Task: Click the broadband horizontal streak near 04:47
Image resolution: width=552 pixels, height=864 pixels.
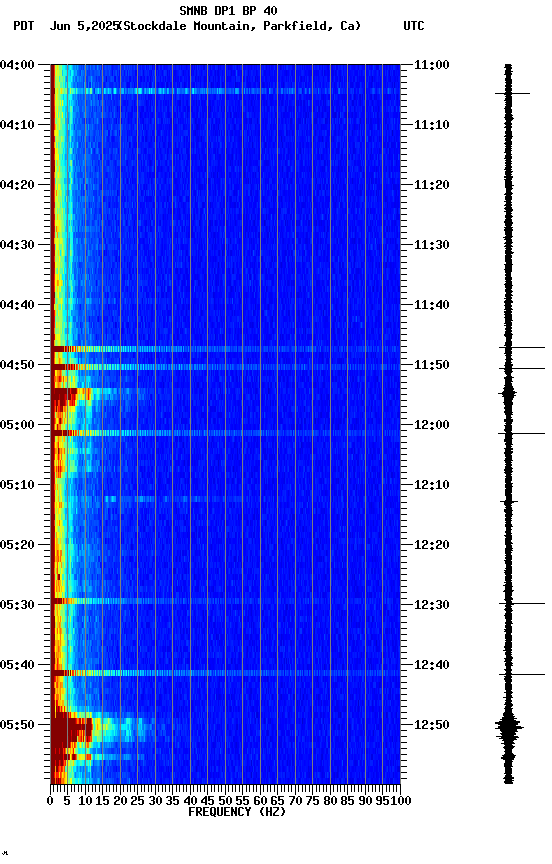Action: pos(225,349)
